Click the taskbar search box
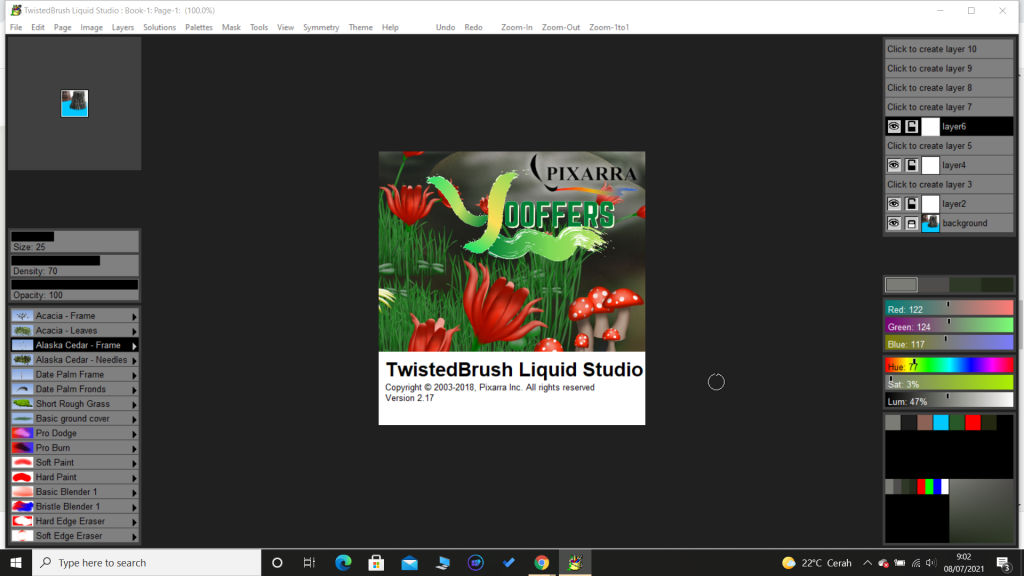Viewport: 1024px width, 576px height. click(146, 562)
